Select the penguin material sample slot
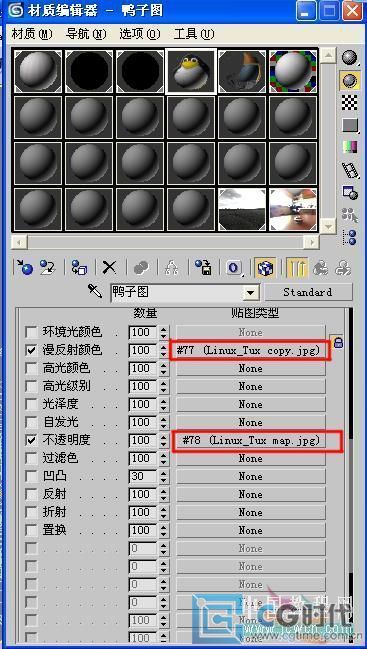Screen dimensions: 367x649 point(191,71)
